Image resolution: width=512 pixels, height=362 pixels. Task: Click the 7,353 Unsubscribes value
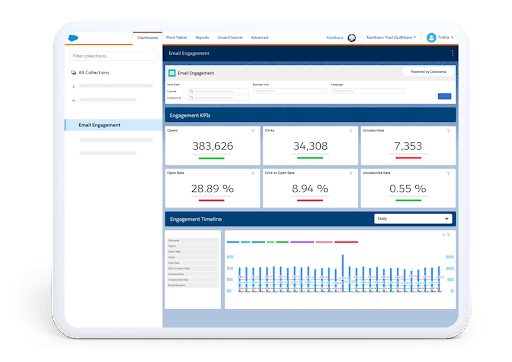(x=408, y=146)
